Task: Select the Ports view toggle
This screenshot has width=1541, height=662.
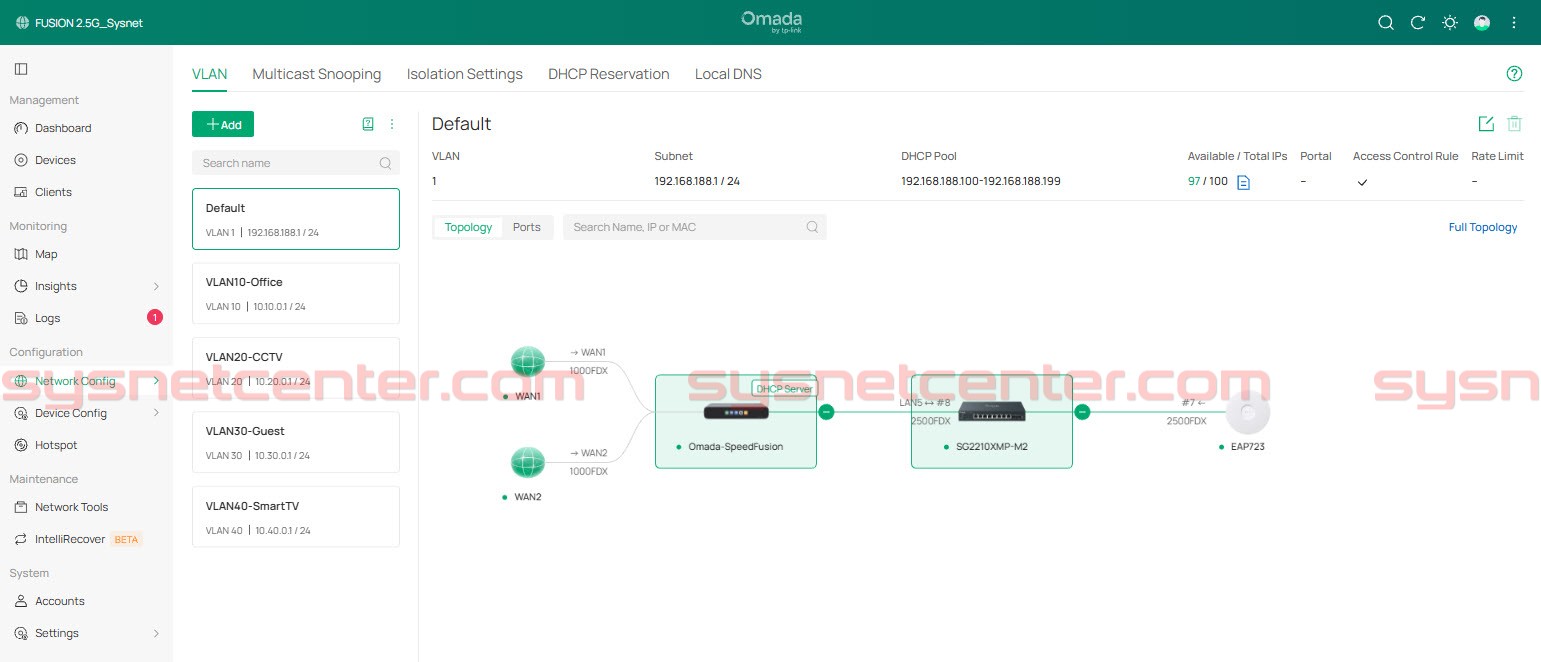Action: [x=527, y=227]
